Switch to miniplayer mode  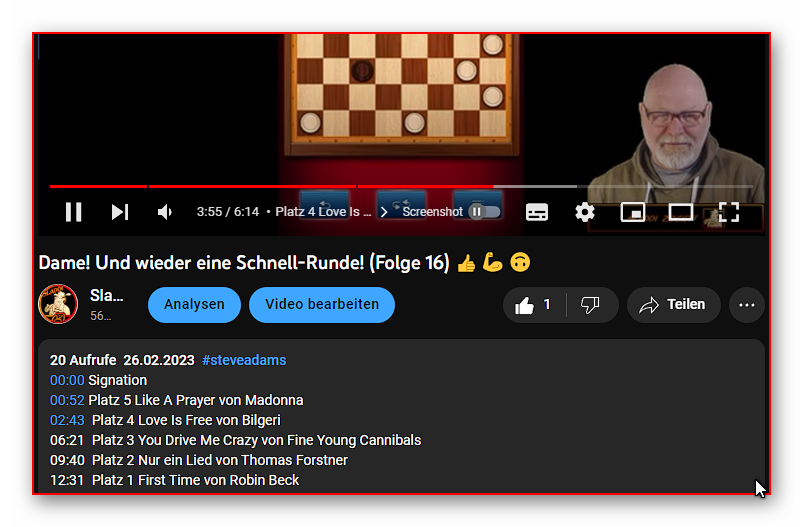point(632,212)
